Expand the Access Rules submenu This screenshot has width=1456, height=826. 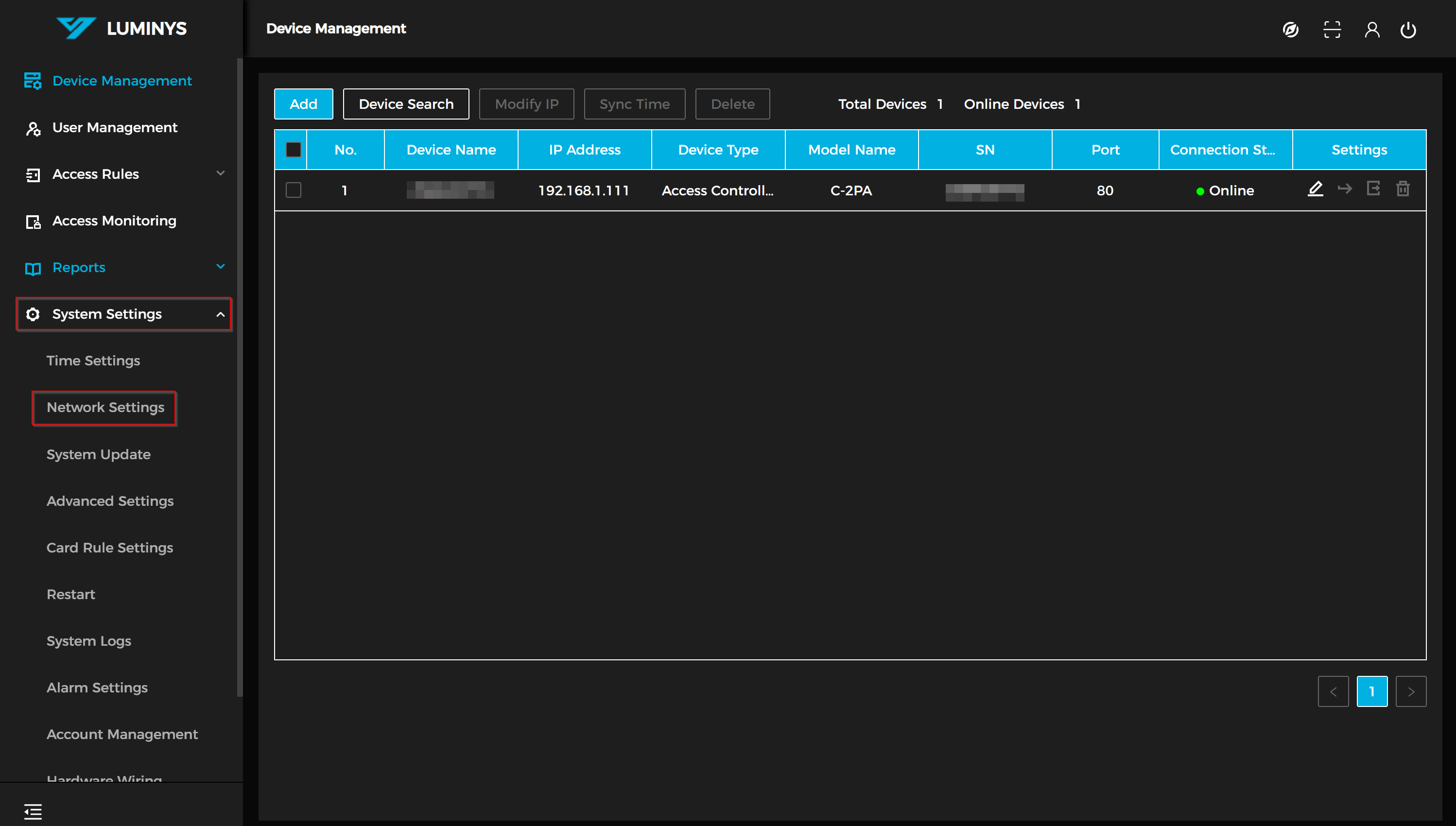click(220, 173)
